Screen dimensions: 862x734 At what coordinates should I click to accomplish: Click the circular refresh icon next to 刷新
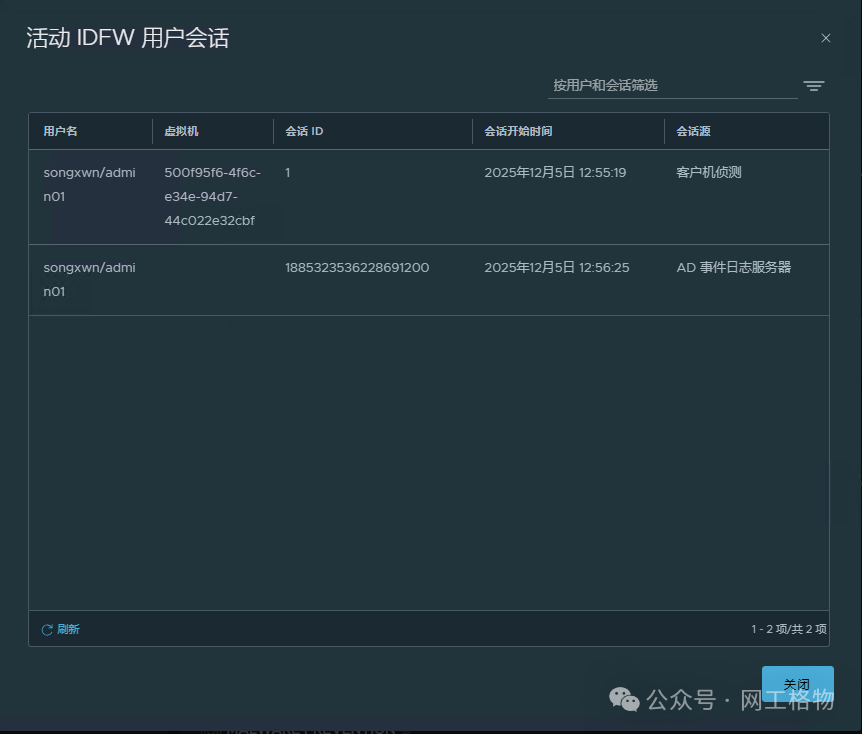(47, 629)
